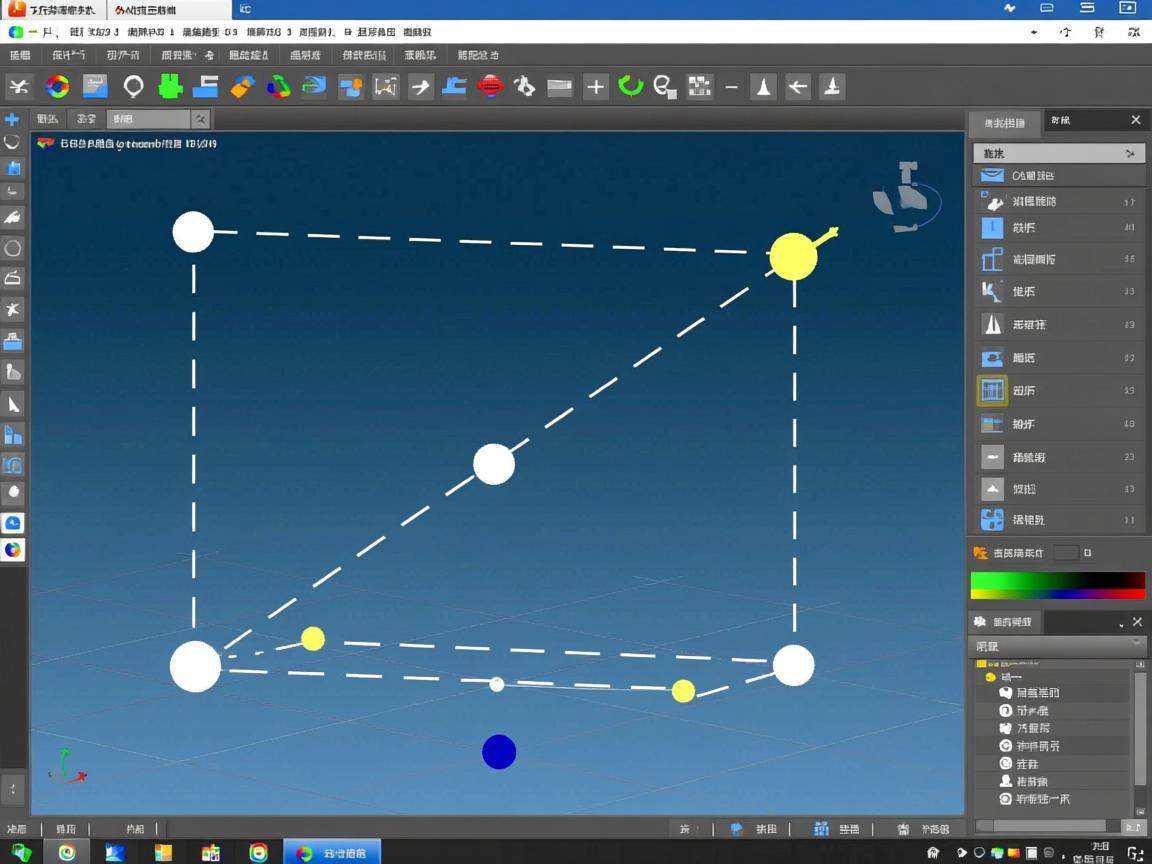Expand the yellow folder root in tree

(984, 663)
